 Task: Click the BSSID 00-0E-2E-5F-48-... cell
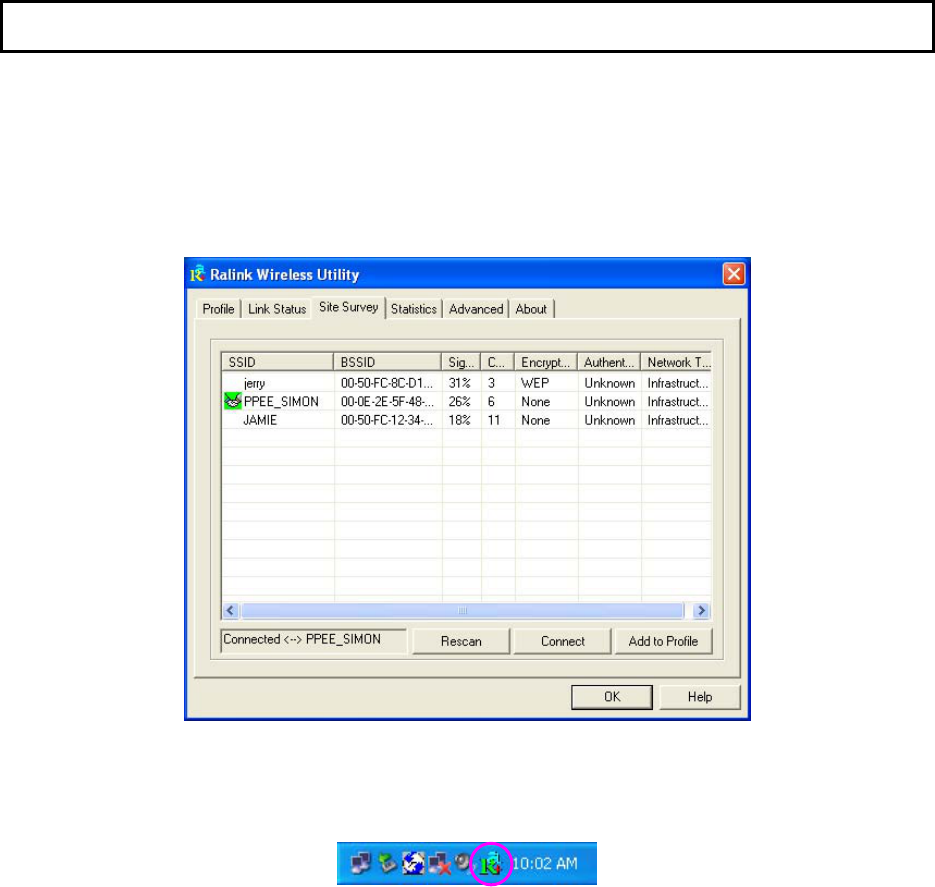387,401
